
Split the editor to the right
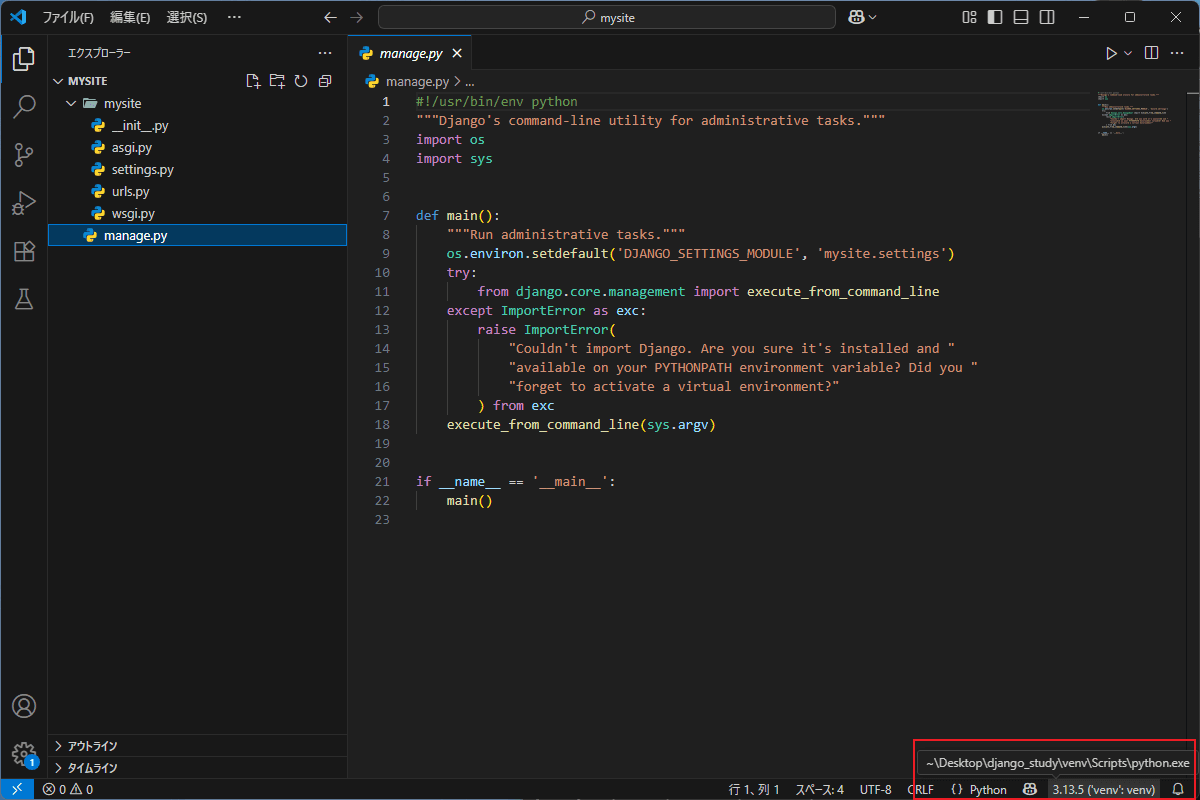point(1151,53)
